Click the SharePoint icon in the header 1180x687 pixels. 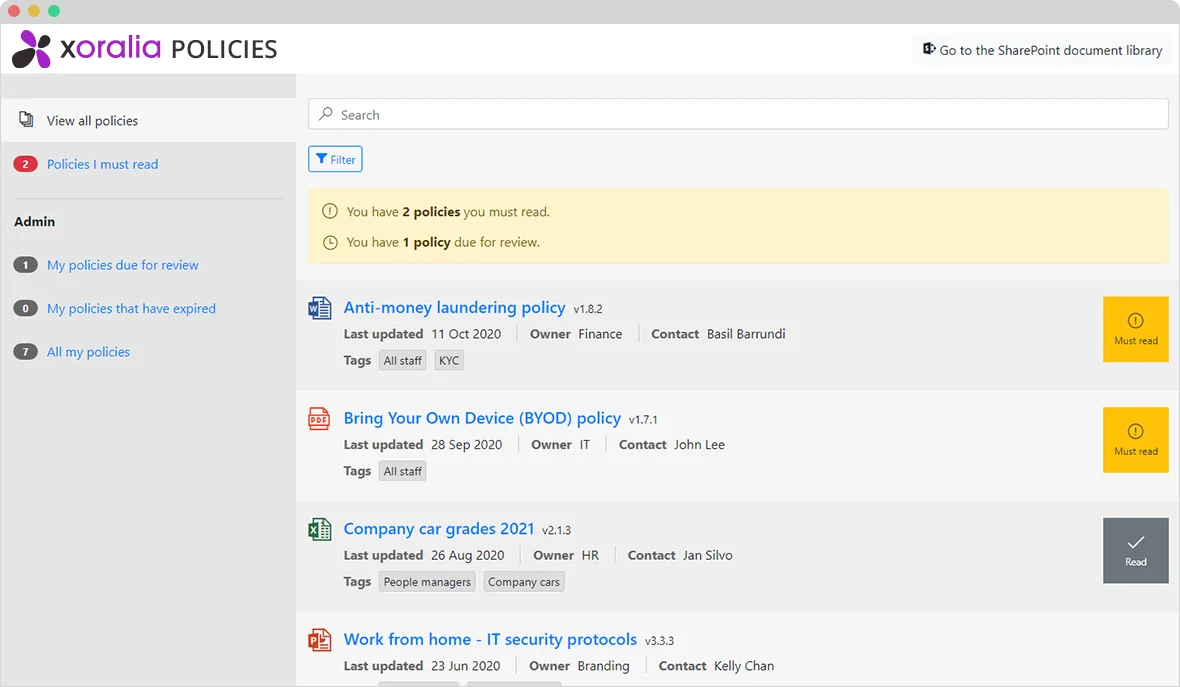929,49
